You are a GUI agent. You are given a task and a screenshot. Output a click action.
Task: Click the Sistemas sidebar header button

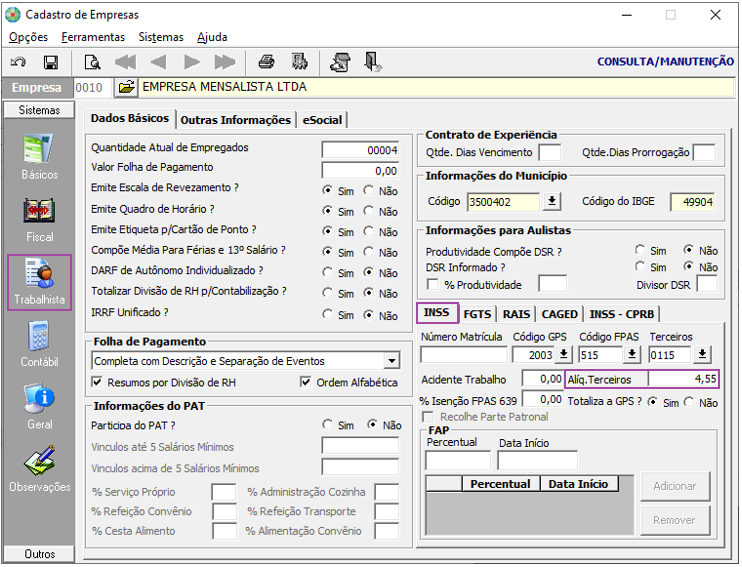pos(39,110)
